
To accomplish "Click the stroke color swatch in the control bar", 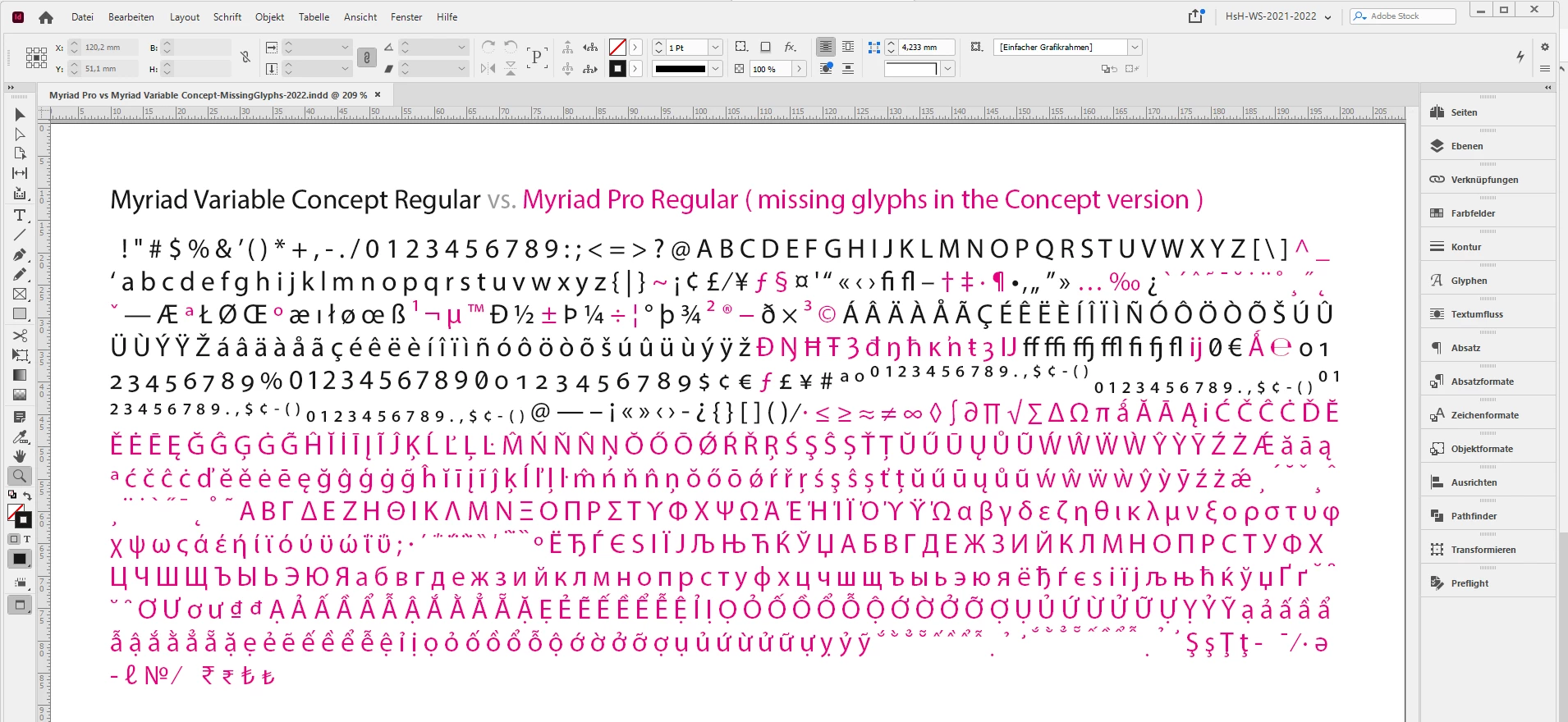I will [x=617, y=69].
